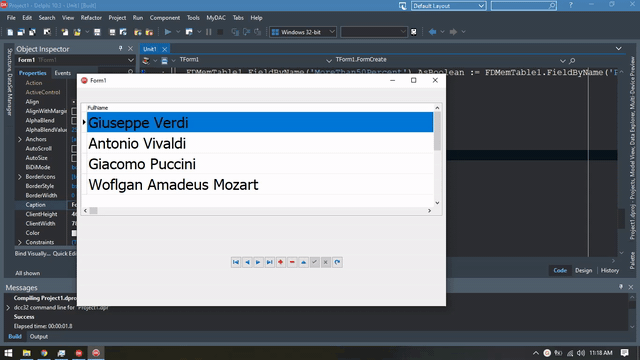Pin the Messages panel
This screenshot has height=360, width=640.
621,287
